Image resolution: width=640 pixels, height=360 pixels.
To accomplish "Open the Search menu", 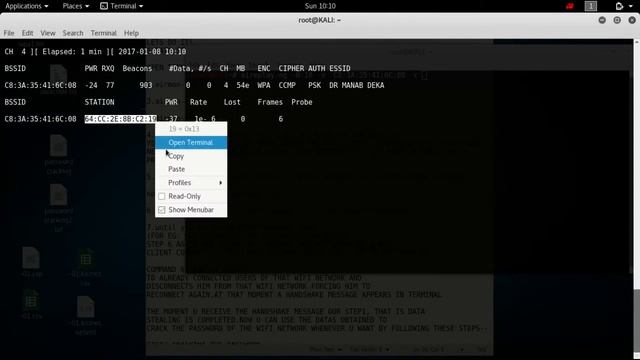I will click(73, 33).
